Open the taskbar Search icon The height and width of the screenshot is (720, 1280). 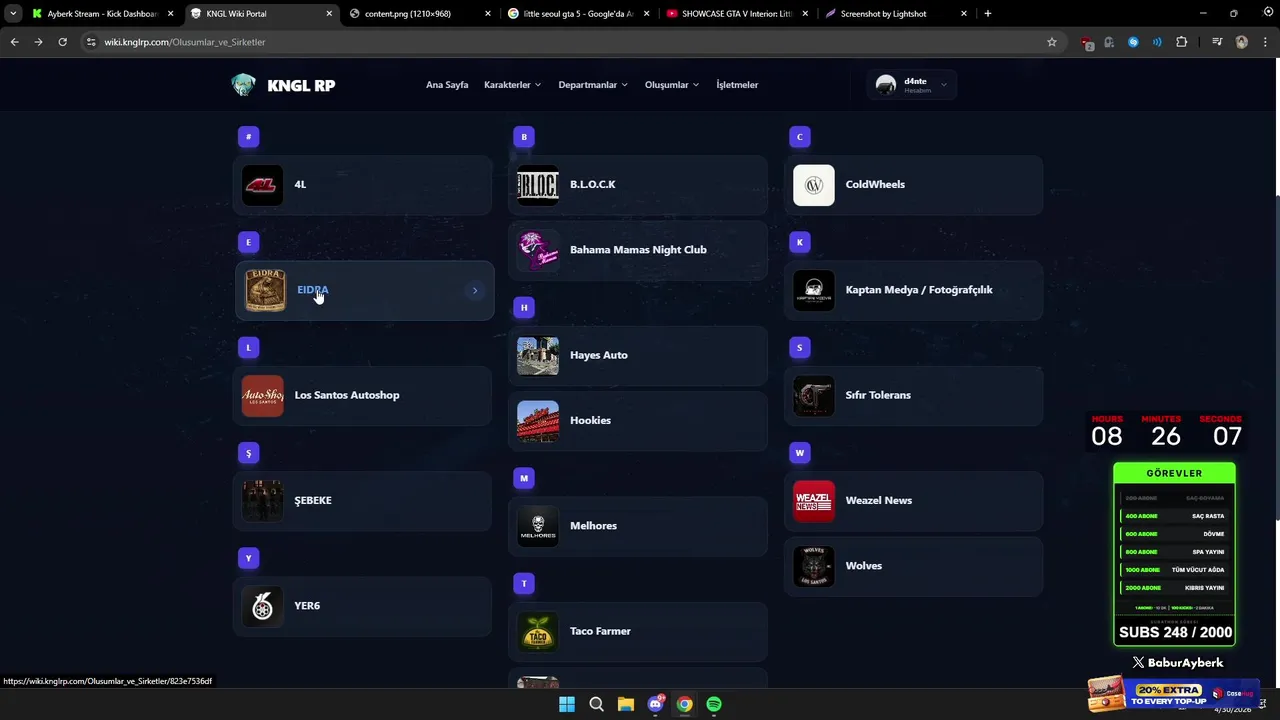596,704
